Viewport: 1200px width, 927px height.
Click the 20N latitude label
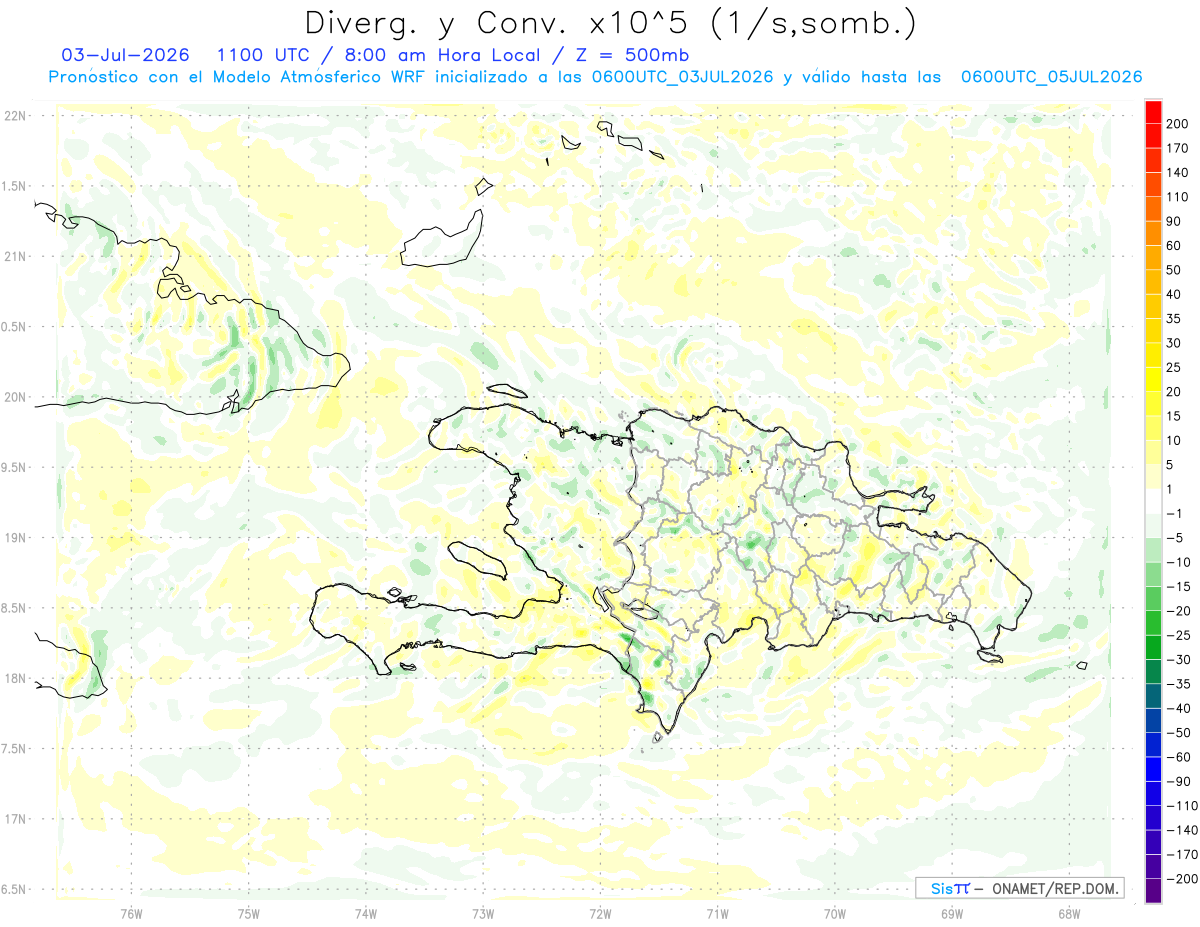coord(16,398)
